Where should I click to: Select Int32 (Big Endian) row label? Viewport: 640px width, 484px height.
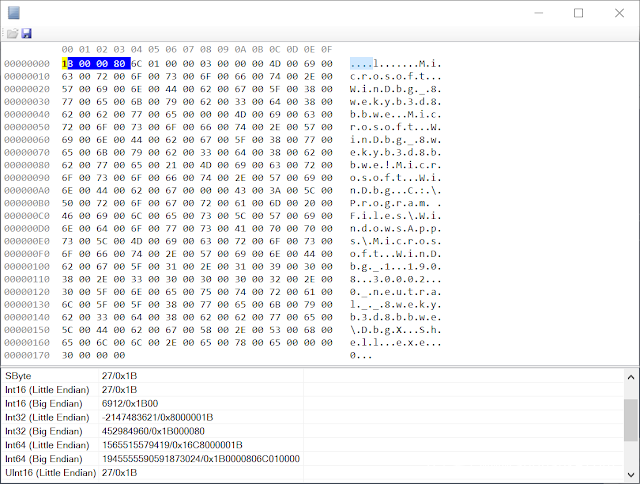click(44, 431)
